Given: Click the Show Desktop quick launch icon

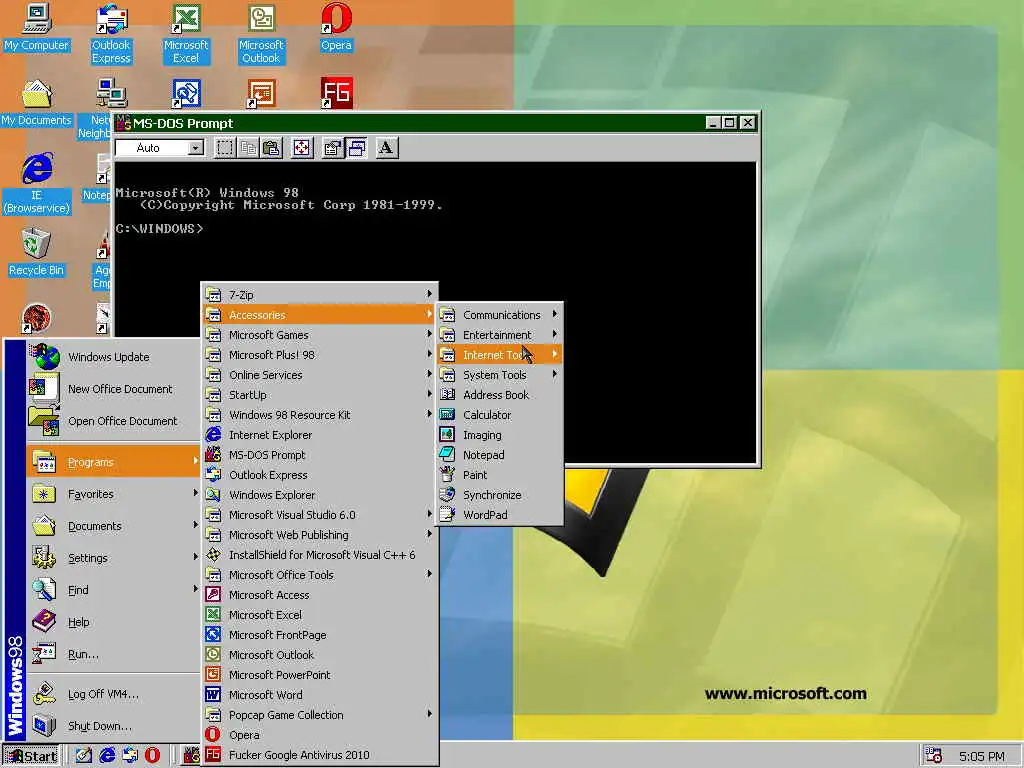Looking at the screenshot, I should click(x=84, y=756).
